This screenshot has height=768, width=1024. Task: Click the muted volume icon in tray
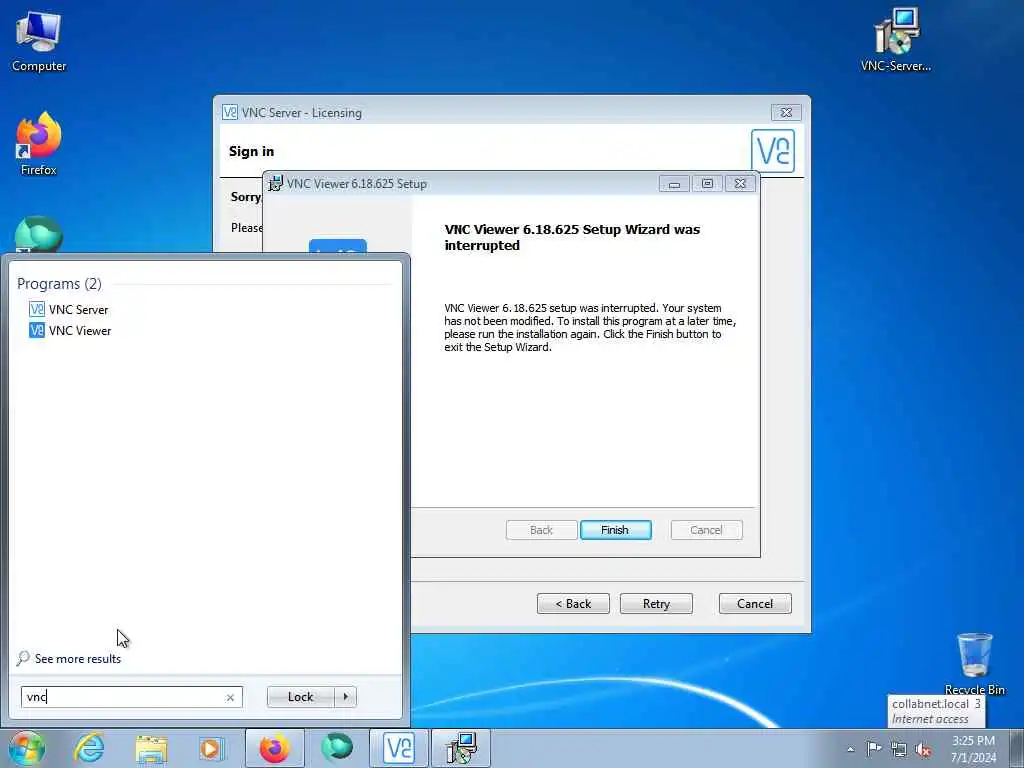(x=923, y=750)
